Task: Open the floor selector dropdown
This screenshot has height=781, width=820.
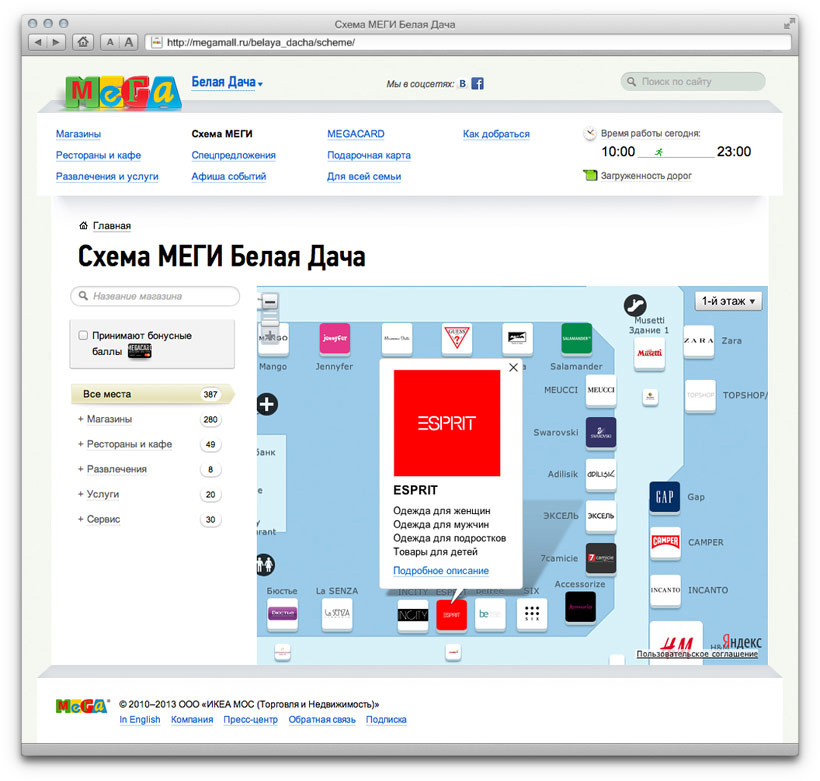Action: coord(729,301)
